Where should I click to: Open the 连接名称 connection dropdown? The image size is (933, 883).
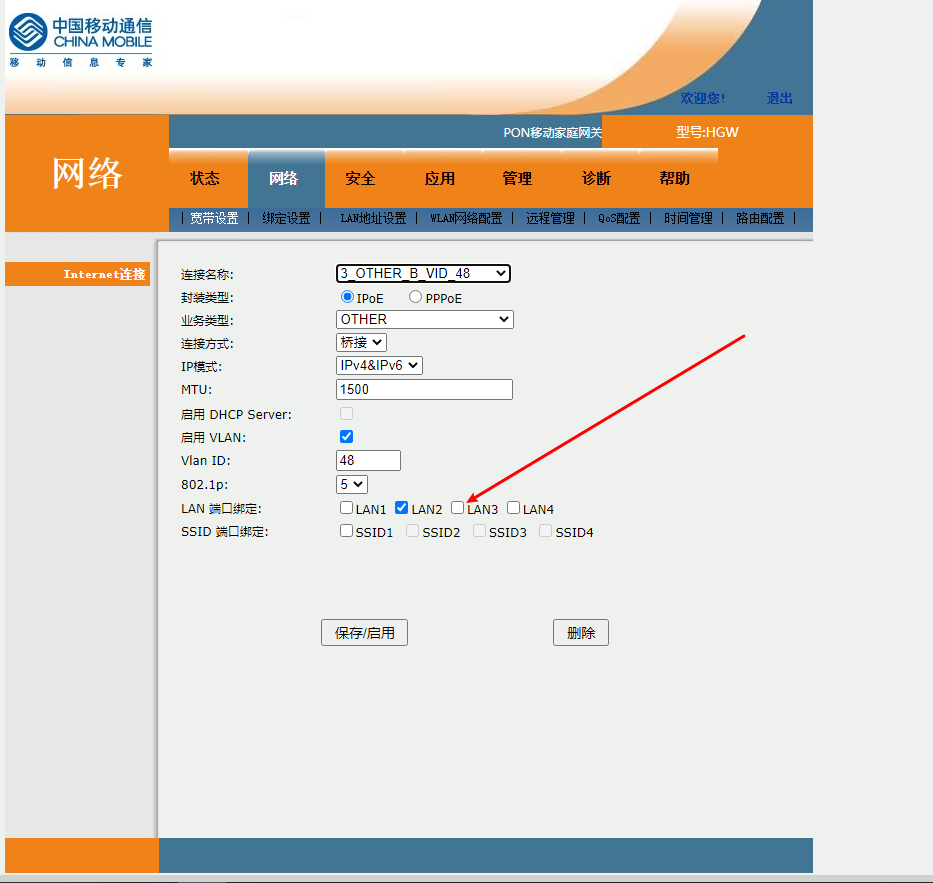click(x=423, y=273)
